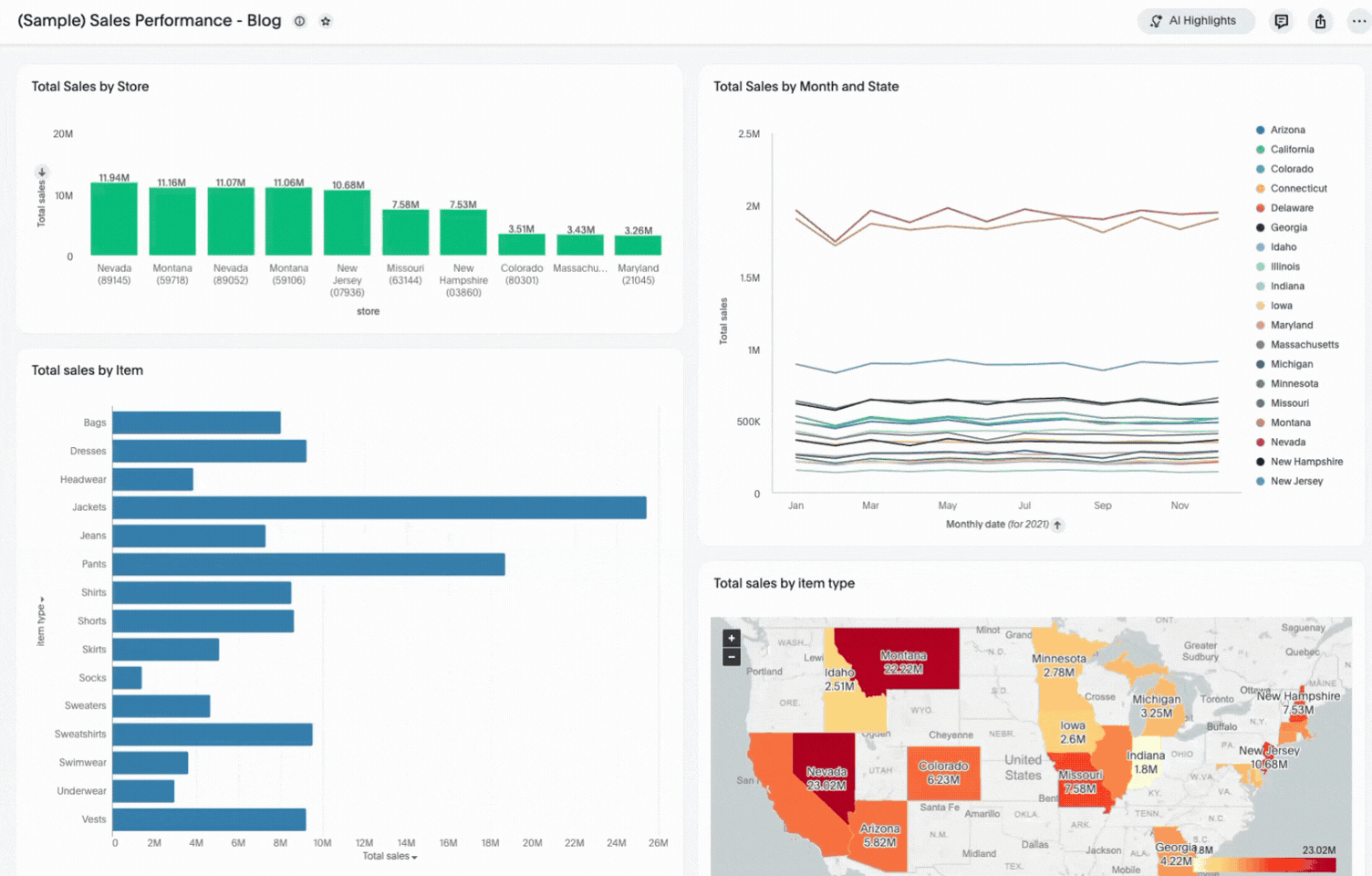Hide the Nevada line via the legend
The height and width of the screenshot is (876, 1372).
pyautogui.click(x=1287, y=443)
